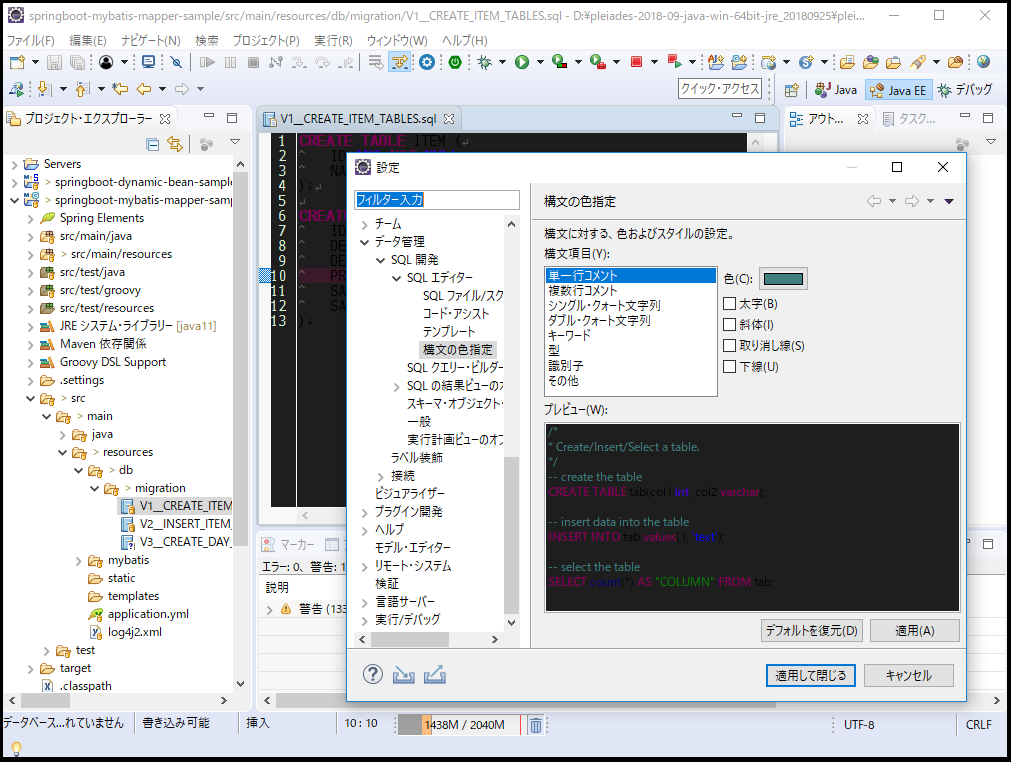Viewport: 1011px width, 762px height.
Task: Select log4j2.xml in Project Explorer
Action: (135, 632)
